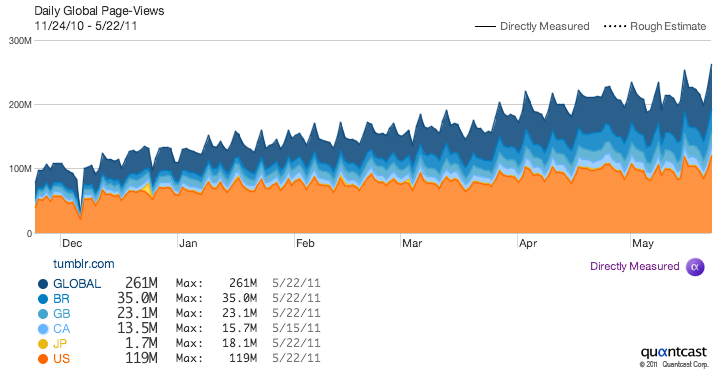Click the Directly Measured solid line legend
725x380 pixels.
pos(532,26)
